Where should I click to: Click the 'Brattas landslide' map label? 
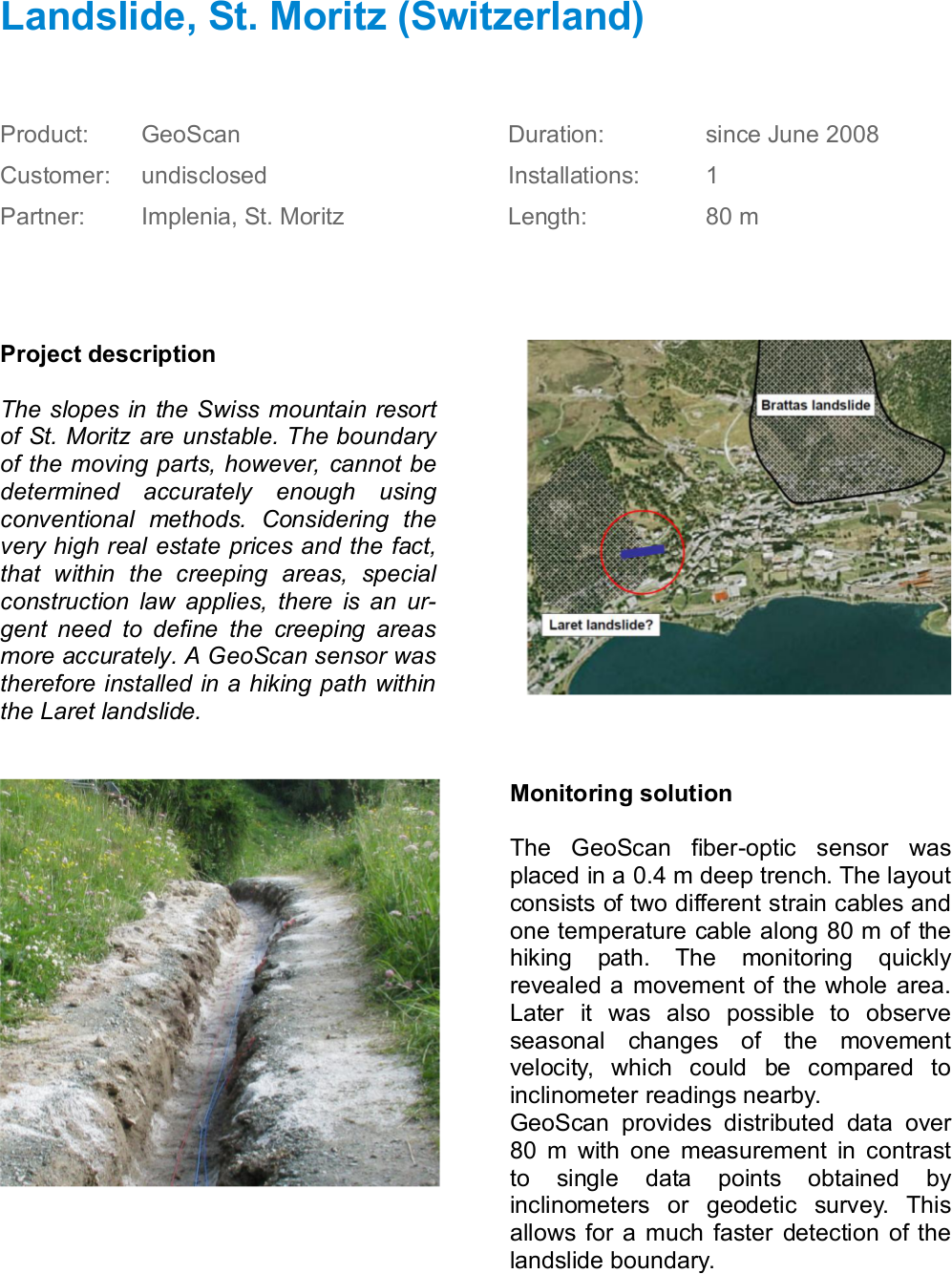click(x=814, y=405)
